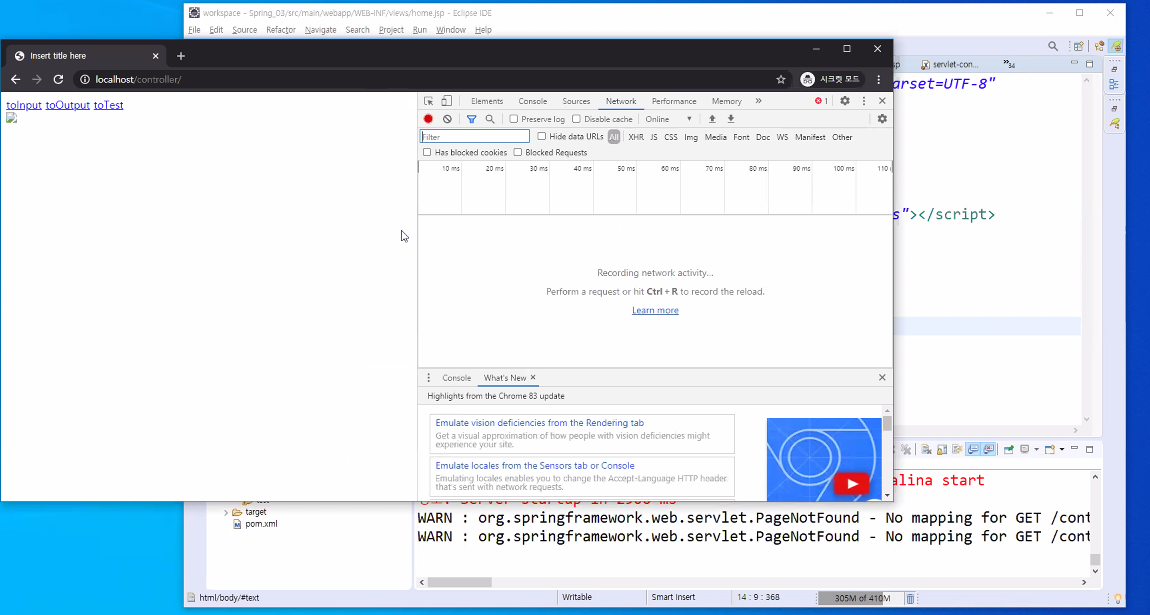1150x615 pixels.
Task: Filter network requests by XHR
Action: (x=636, y=137)
